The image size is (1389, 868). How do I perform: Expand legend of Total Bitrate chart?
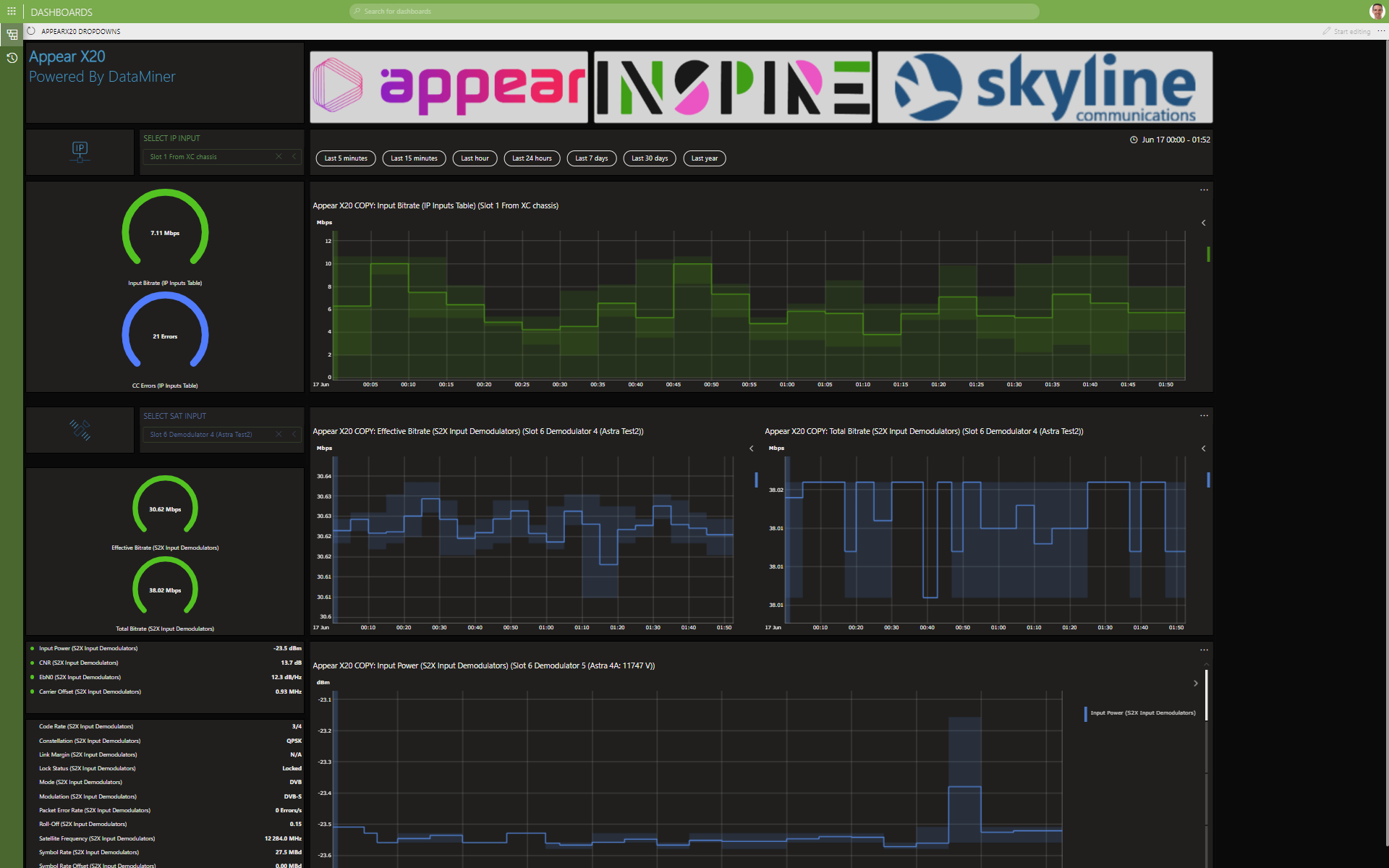(1204, 448)
